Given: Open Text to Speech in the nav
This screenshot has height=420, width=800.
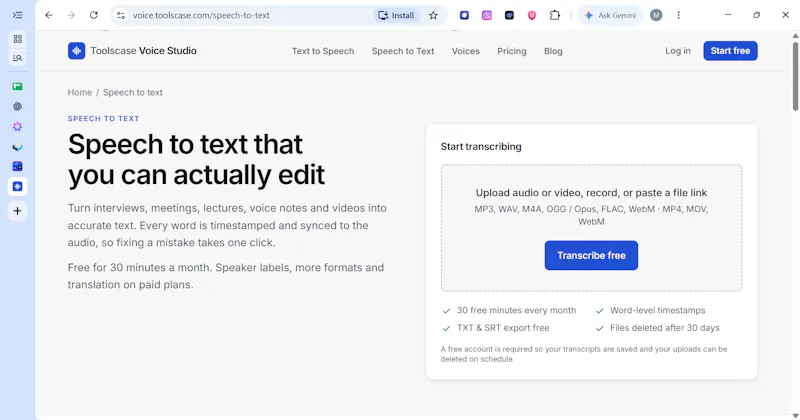Looking at the screenshot, I should tap(323, 51).
